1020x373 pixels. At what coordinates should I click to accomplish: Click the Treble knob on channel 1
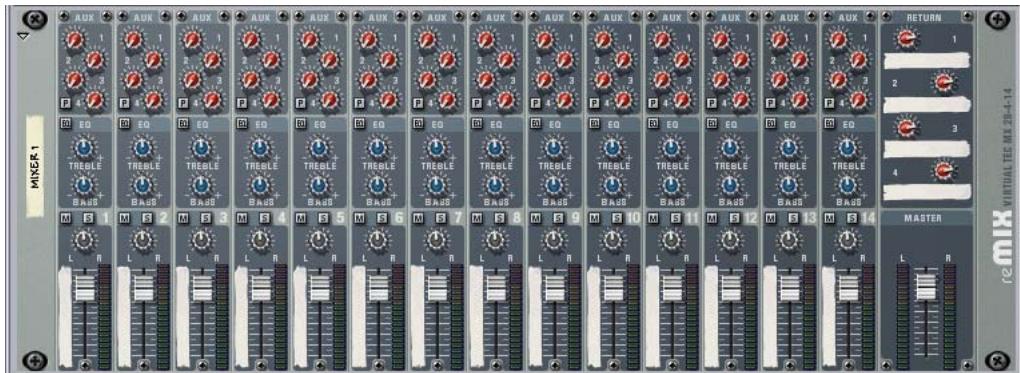tap(83, 150)
